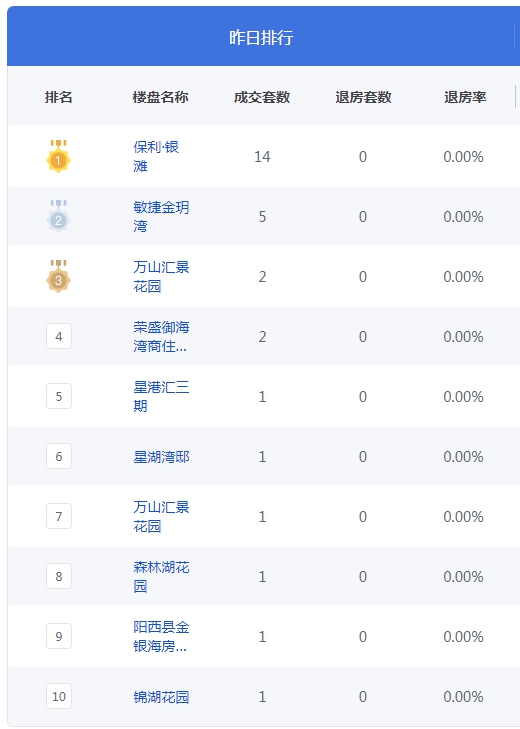Open 万山汇景花园 link in rank 3 row
520x729 pixels.
point(161,276)
